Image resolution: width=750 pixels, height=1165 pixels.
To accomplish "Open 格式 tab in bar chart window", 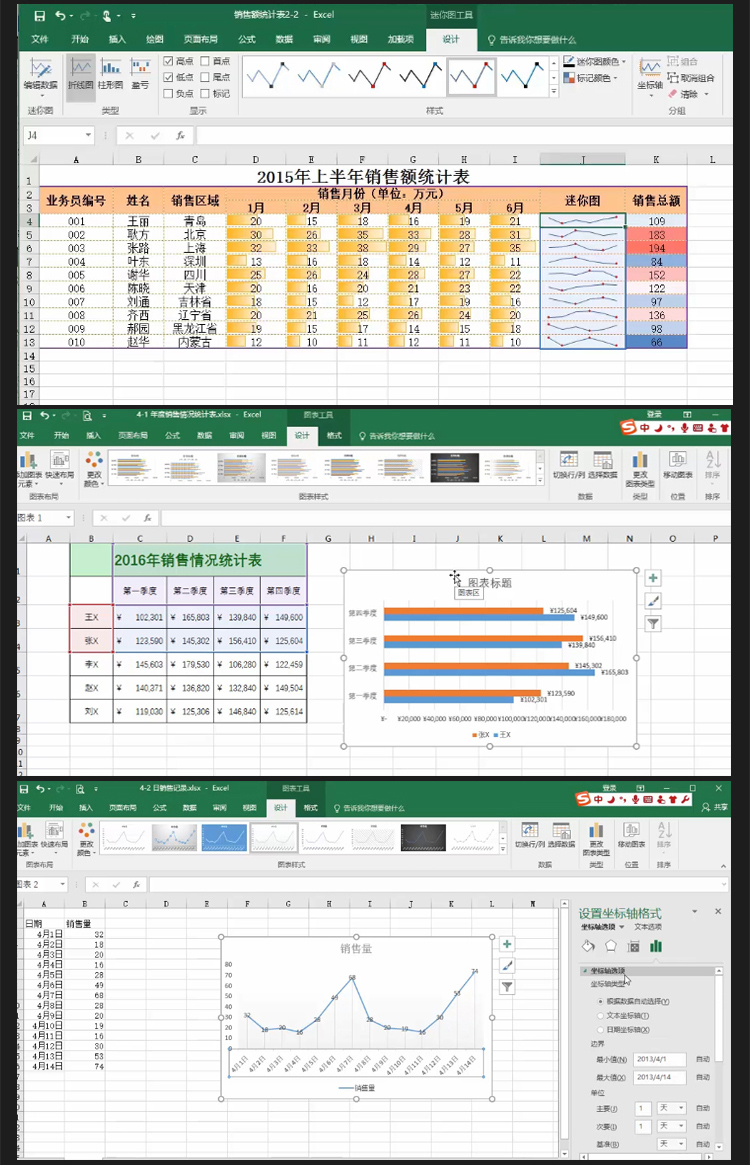I will coord(334,435).
